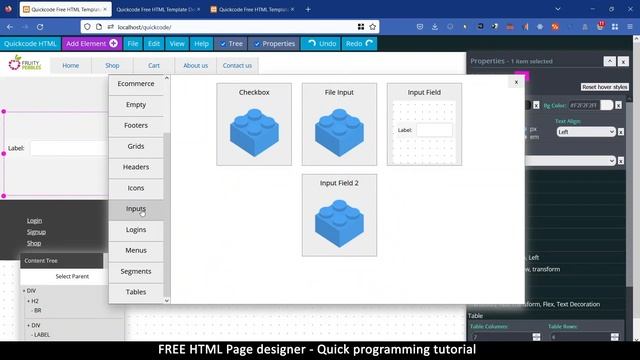Toggle the Properties panel checkbox
Image resolution: width=640 pixels, height=360 pixels.
pos(257,44)
